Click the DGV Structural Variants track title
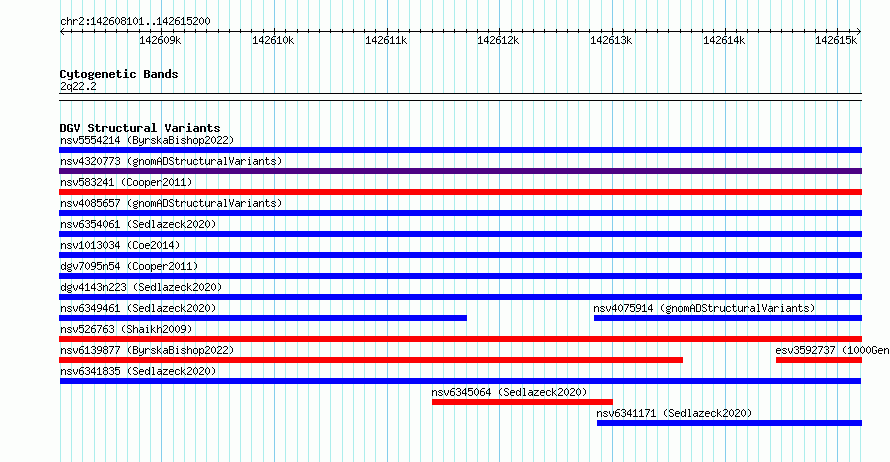890x462 pixels. 140,128
